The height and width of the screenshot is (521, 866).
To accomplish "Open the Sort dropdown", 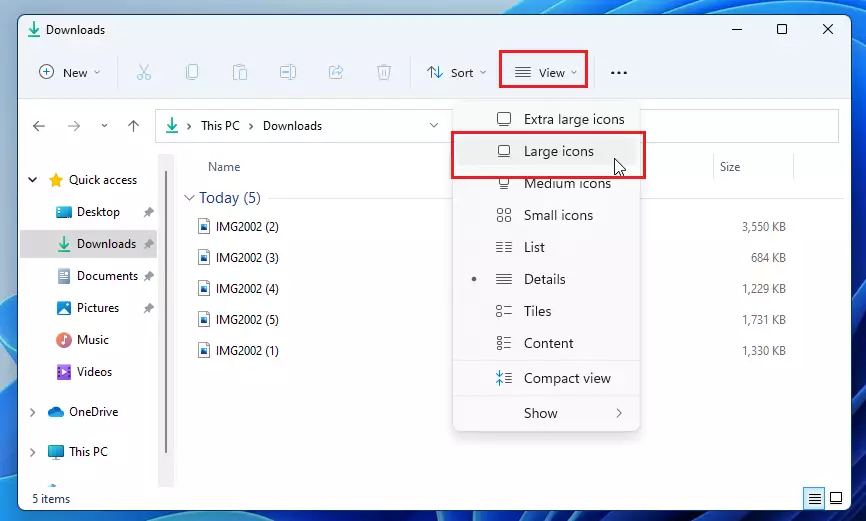I will point(456,72).
